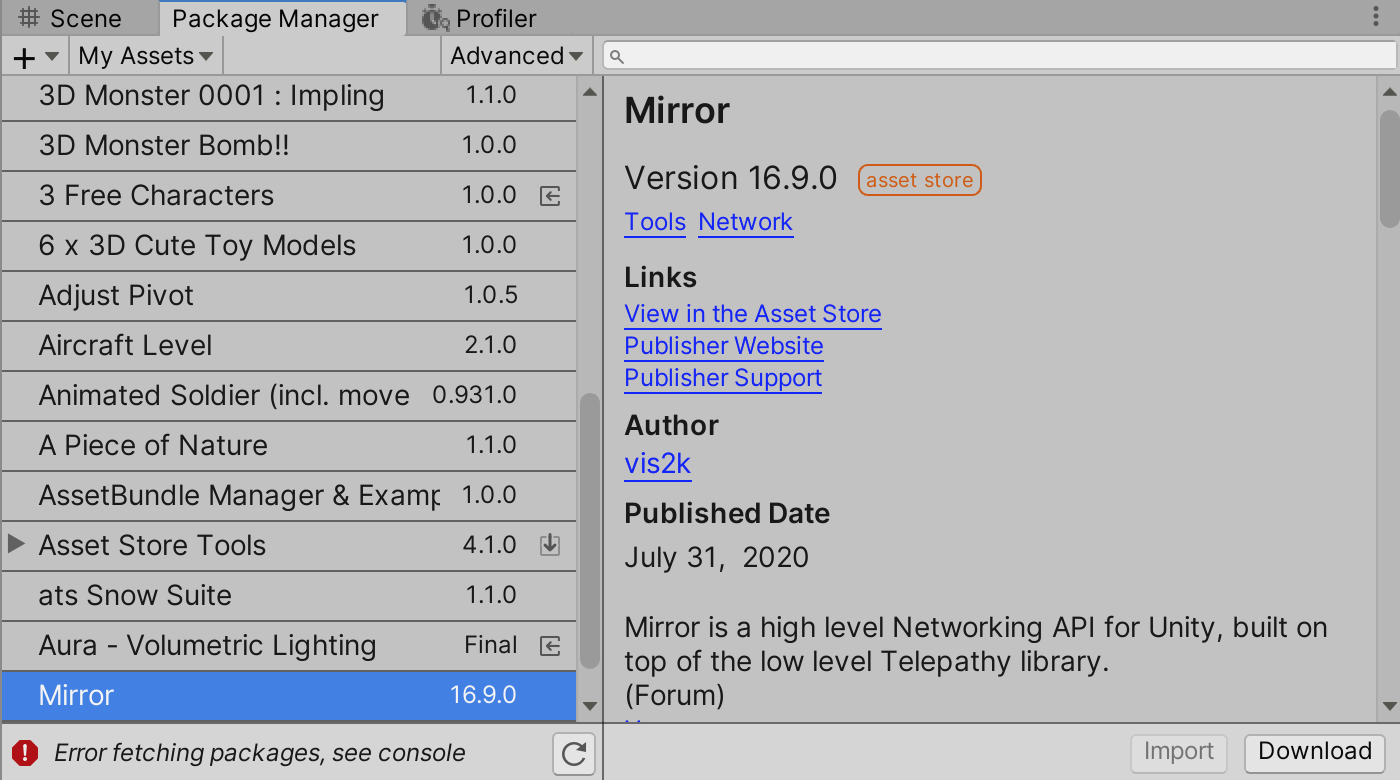This screenshot has width=1400, height=780.
Task: Click the import icon beside 3 Free Characters
Action: [550, 196]
